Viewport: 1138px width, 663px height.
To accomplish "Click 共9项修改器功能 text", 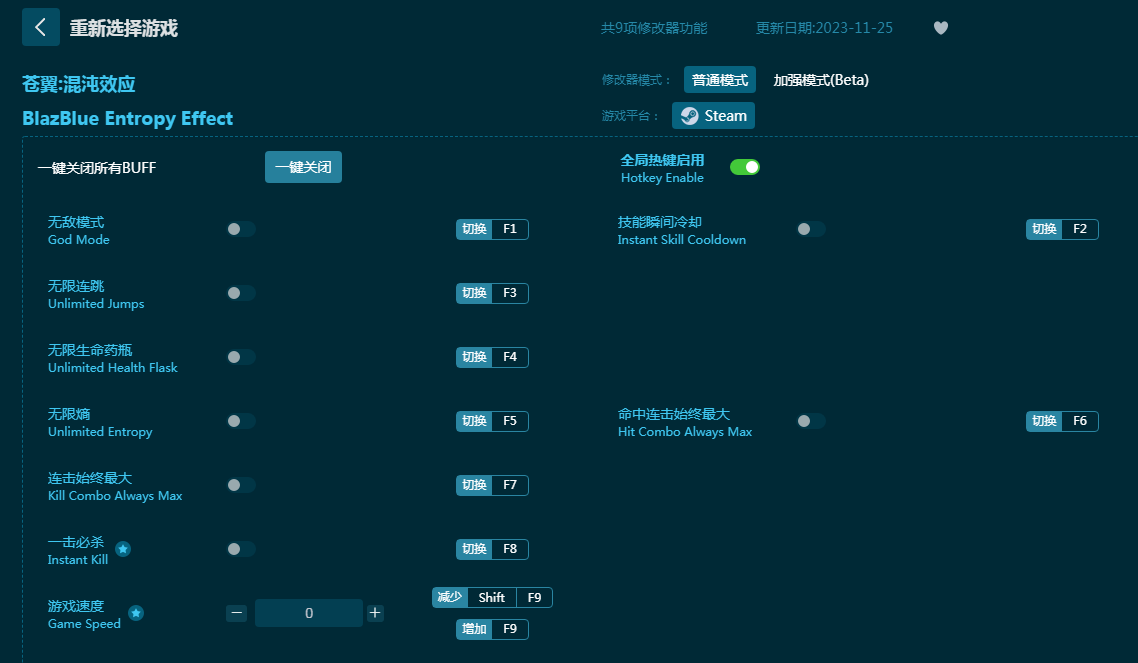I will click(x=654, y=28).
